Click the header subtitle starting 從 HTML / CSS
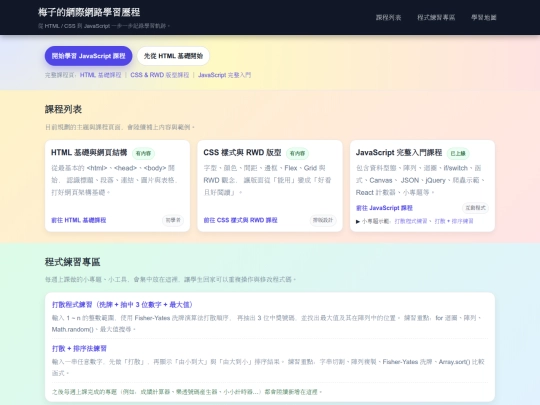 (104, 26)
